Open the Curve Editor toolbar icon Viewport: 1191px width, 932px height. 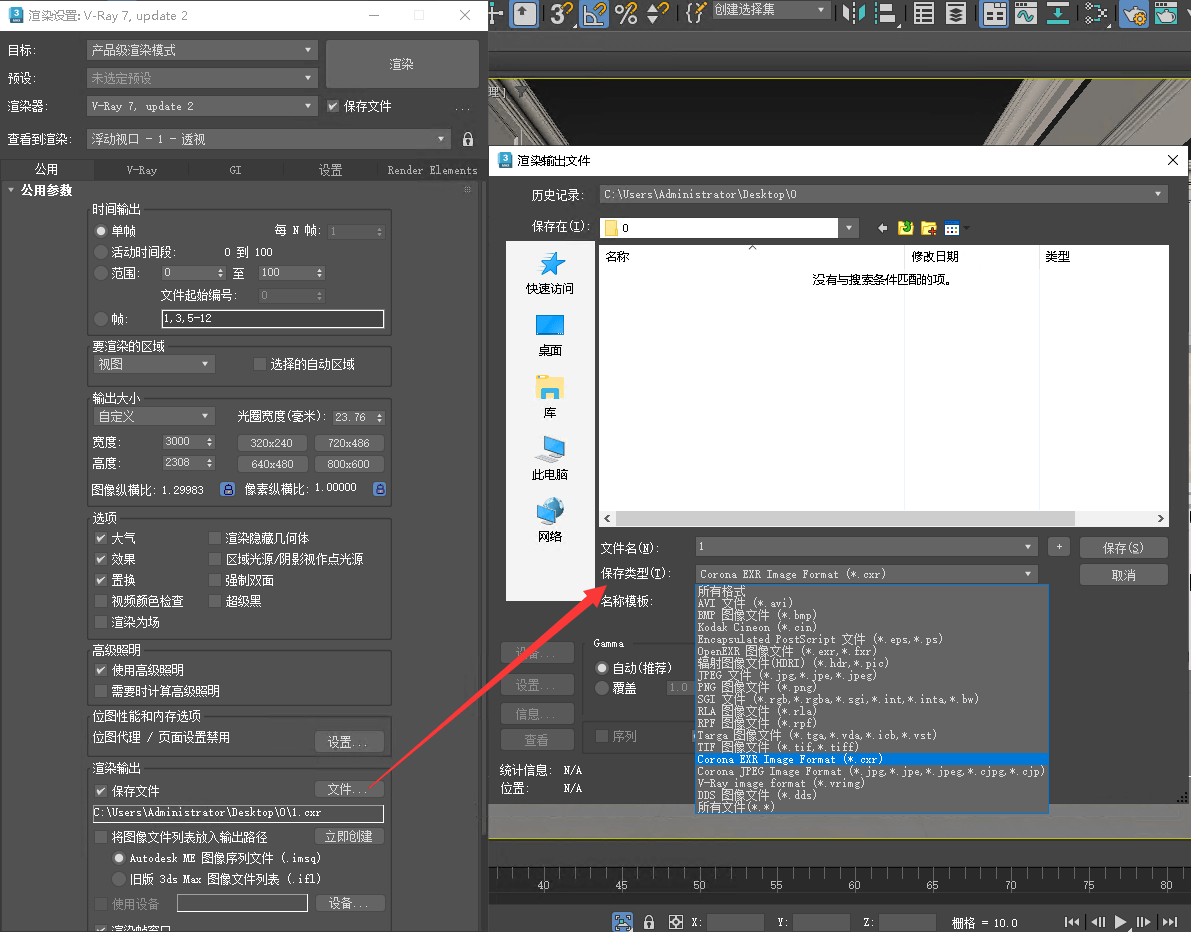(x=1025, y=13)
